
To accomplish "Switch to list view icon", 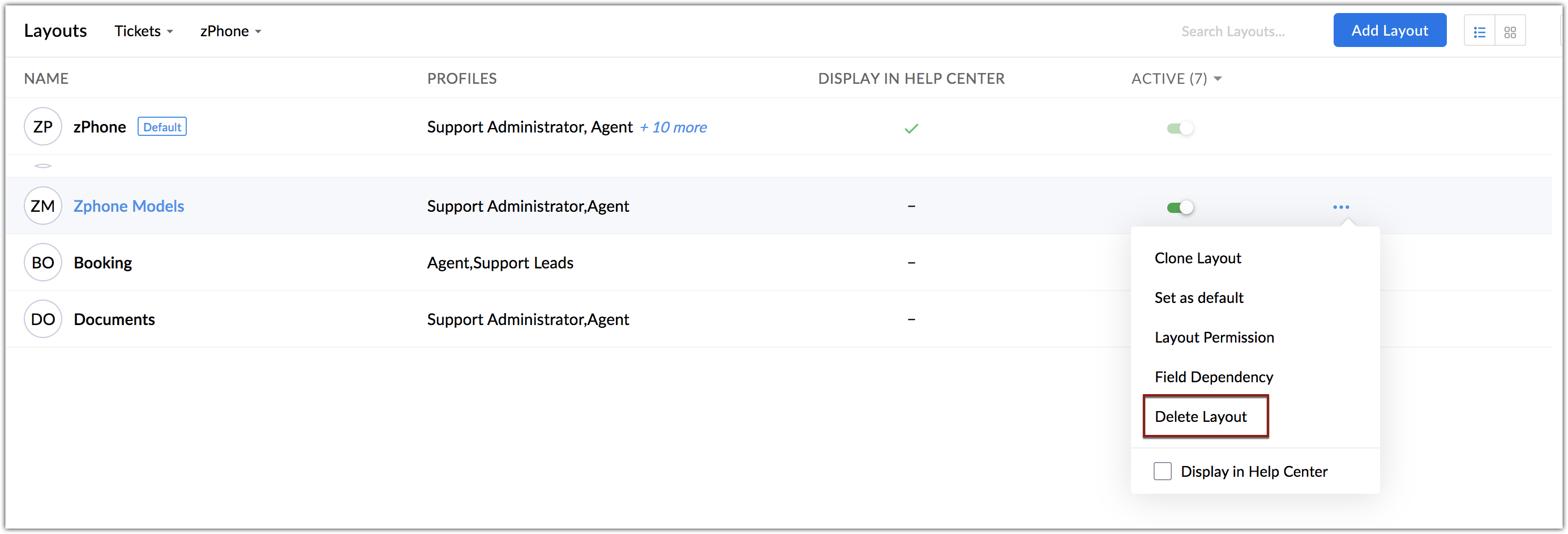I will [x=1479, y=32].
